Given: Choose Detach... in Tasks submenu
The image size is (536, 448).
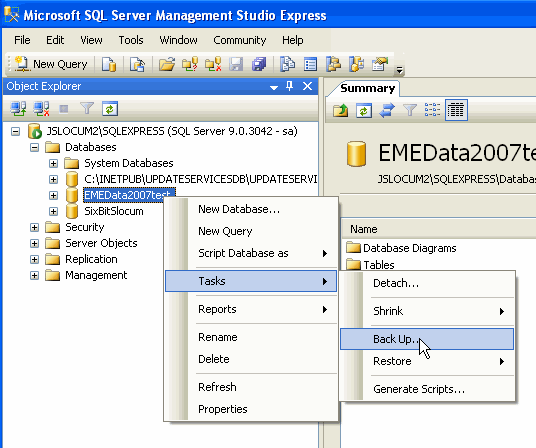Looking at the screenshot, I should (427, 283).
